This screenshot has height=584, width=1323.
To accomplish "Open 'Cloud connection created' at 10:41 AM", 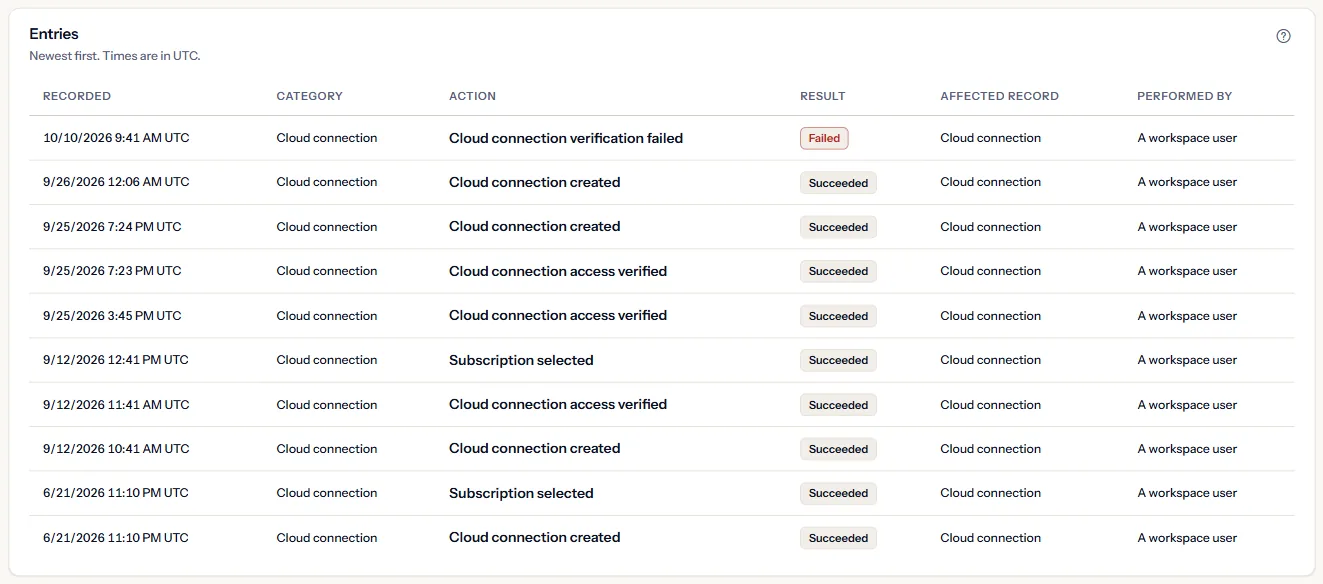I will (535, 448).
